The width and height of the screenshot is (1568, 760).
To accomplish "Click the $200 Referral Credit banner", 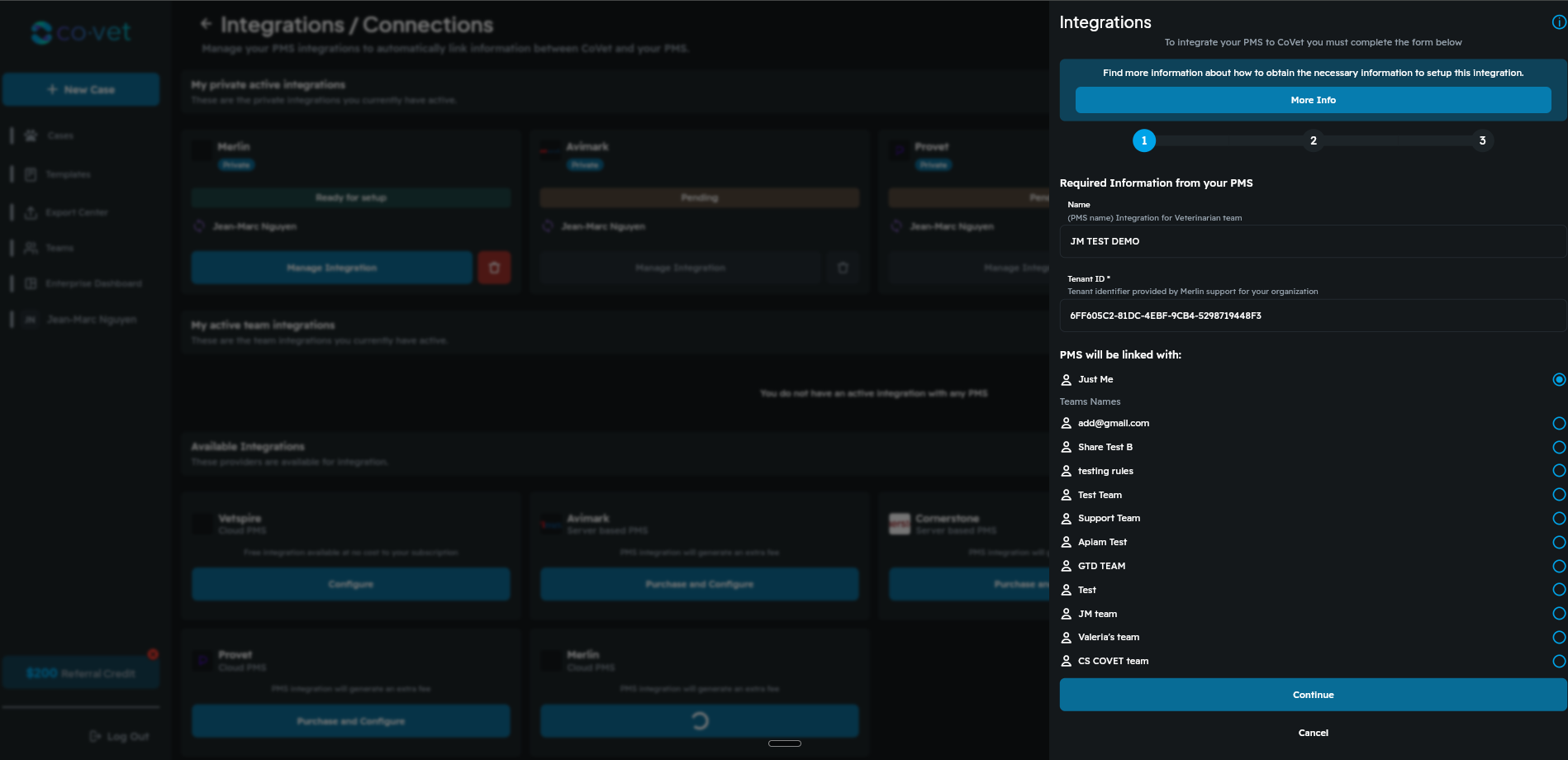I will (x=81, y=673).
